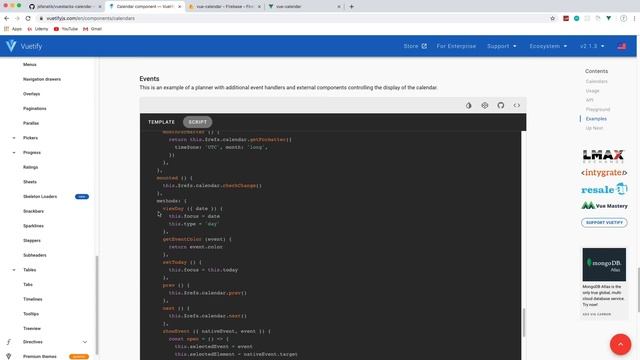This screenshot has width=640, height=360.
Task: Switch to the GitHub vuetify-calendar browser tab
Action: tap(65, 7)
